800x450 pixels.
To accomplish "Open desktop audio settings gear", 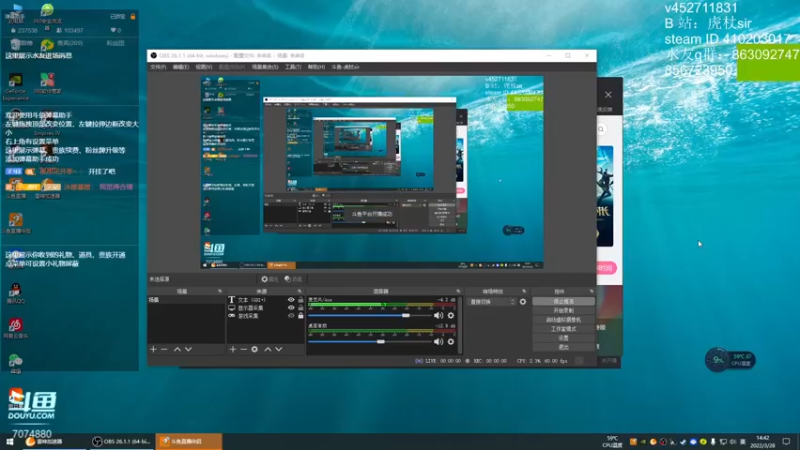I will [x=451, y=342].
